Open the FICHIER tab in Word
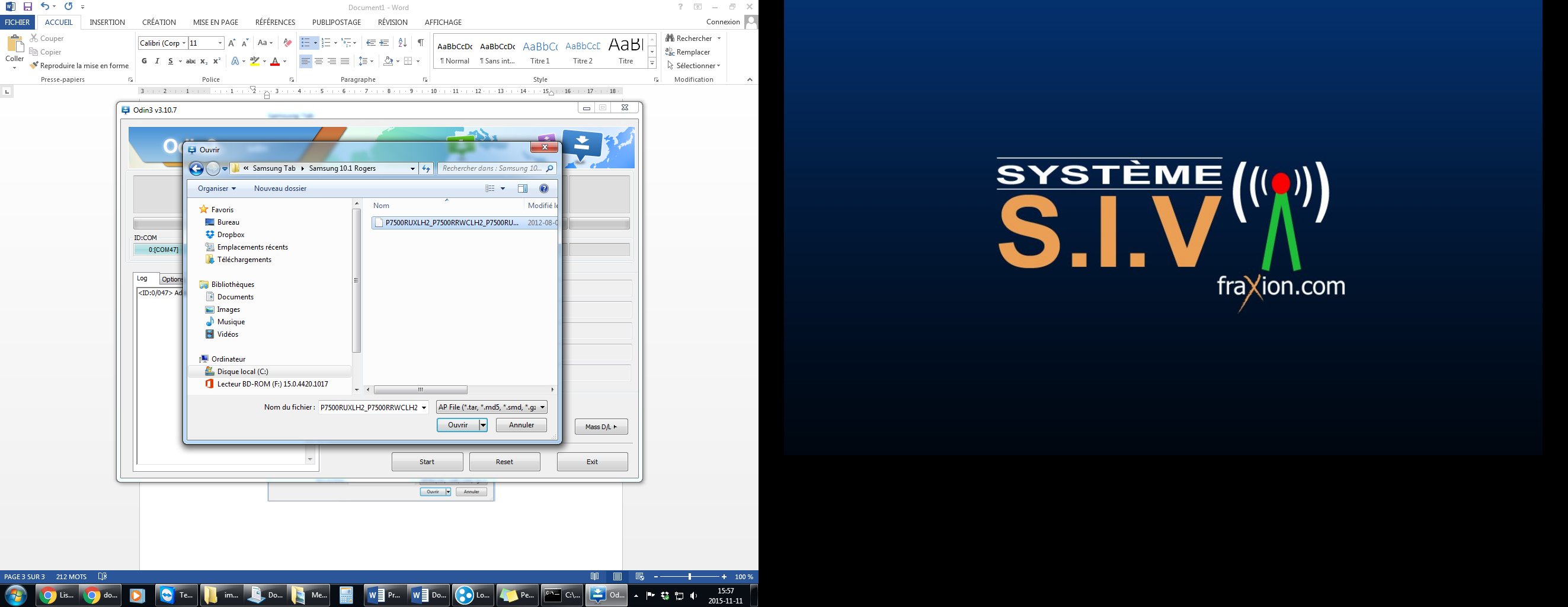1568x607 pixels. [x=17, y=23]
